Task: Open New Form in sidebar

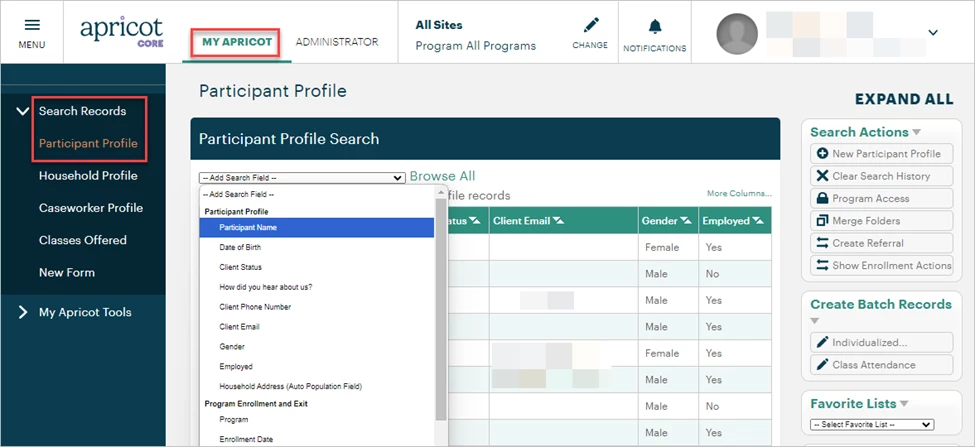Action: (67, 273)
